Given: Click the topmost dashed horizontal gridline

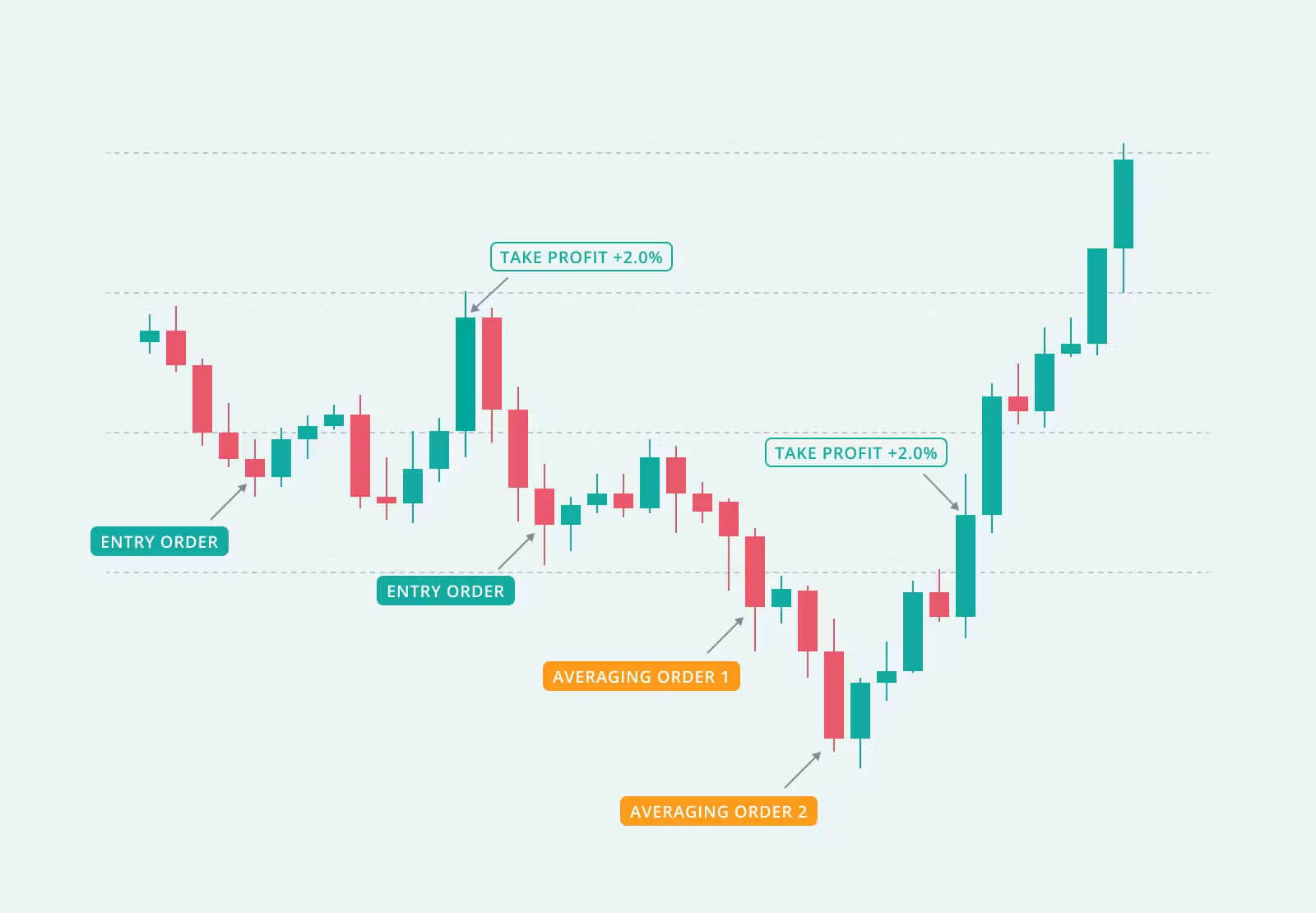Looking at the screenshot, I should tap(658, 153).
